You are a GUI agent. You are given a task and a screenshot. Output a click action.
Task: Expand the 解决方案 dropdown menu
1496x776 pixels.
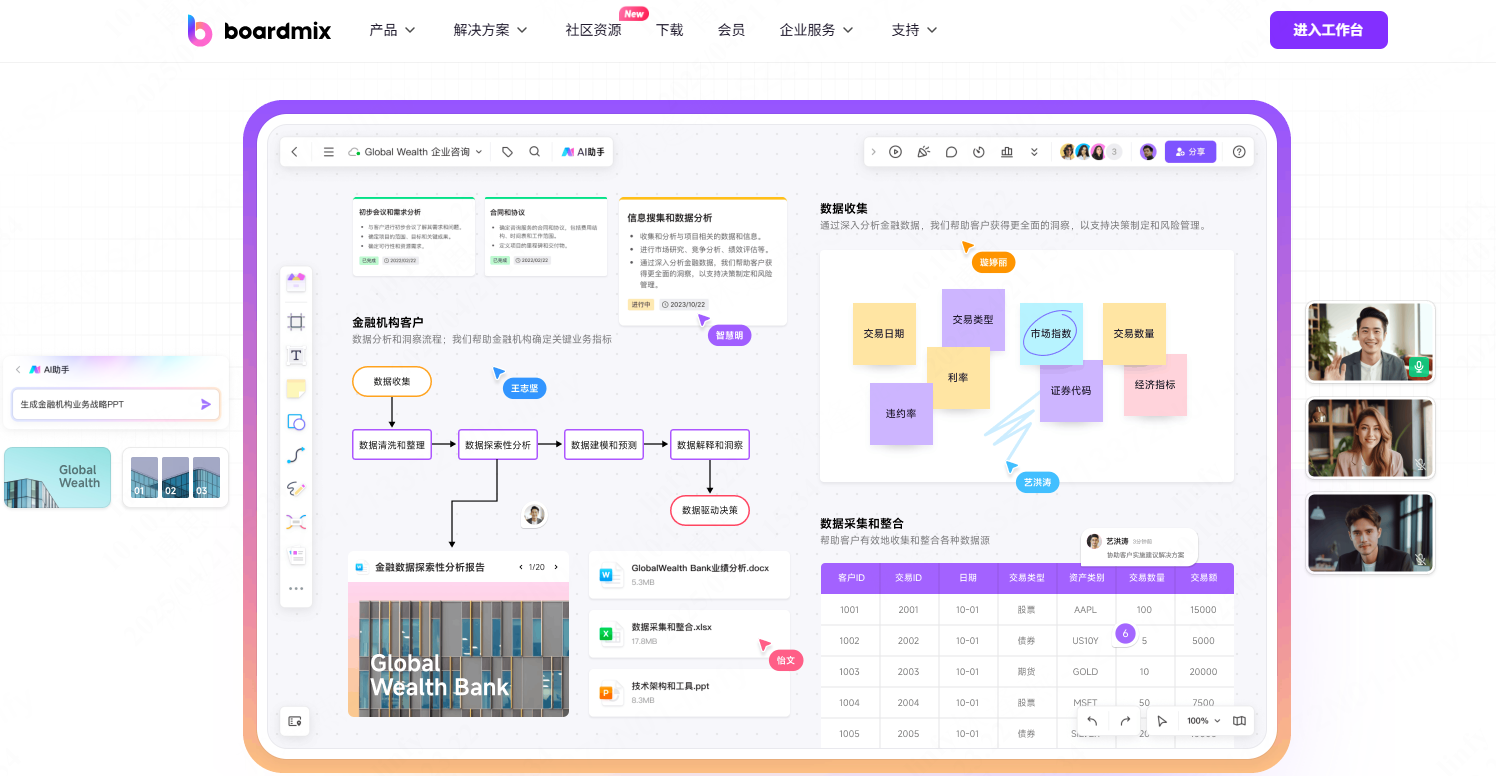[x=491, y=30]
